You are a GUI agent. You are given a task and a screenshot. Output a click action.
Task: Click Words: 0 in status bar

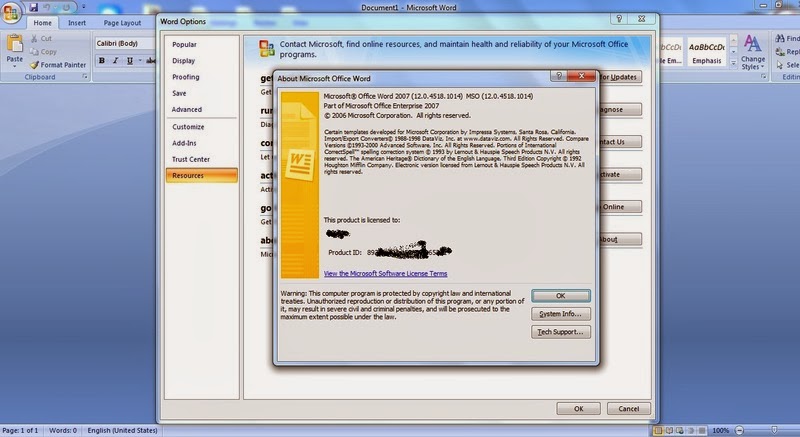63,430
